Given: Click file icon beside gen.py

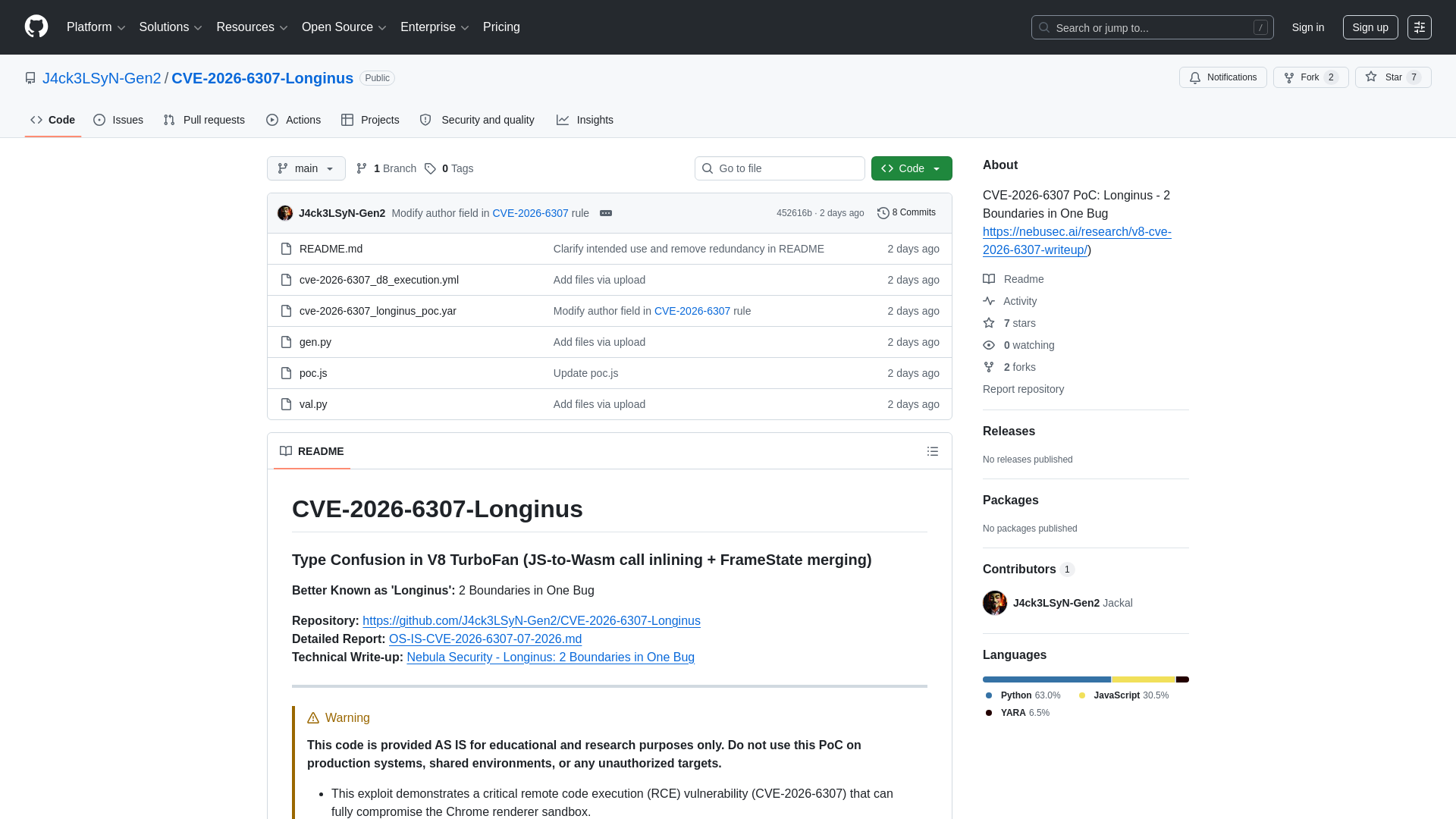Looking at the screenshot, I should point(286,342).
